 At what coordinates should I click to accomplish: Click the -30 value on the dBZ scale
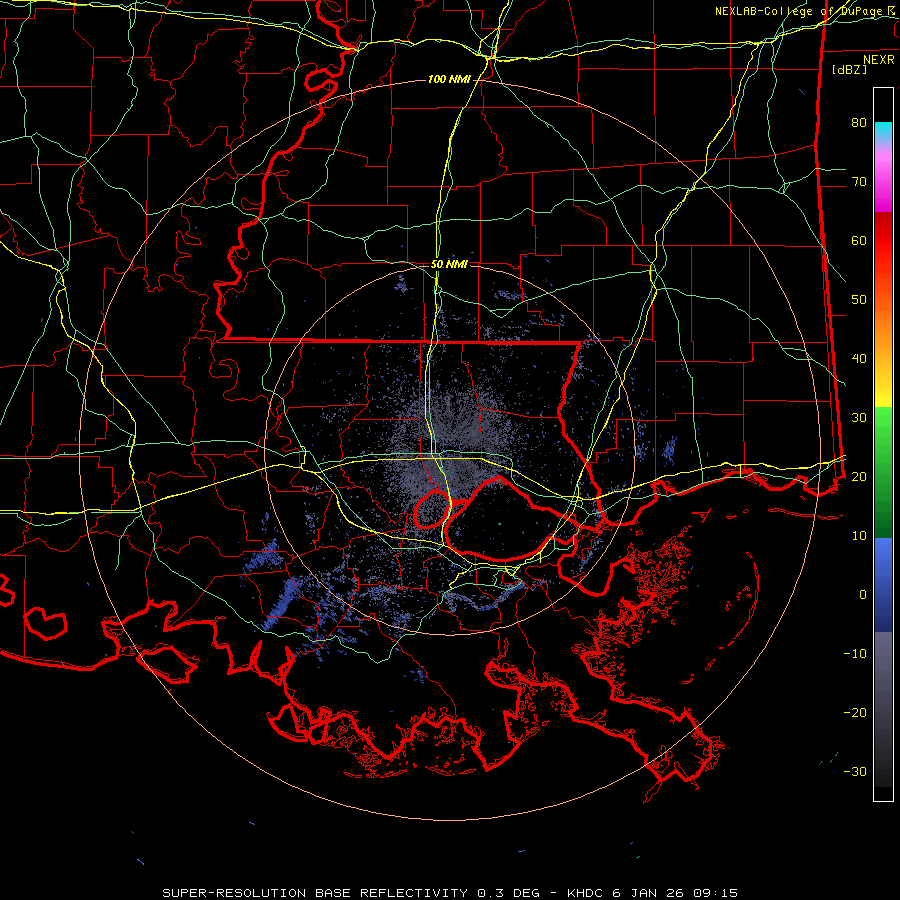(x=855, y=771)
